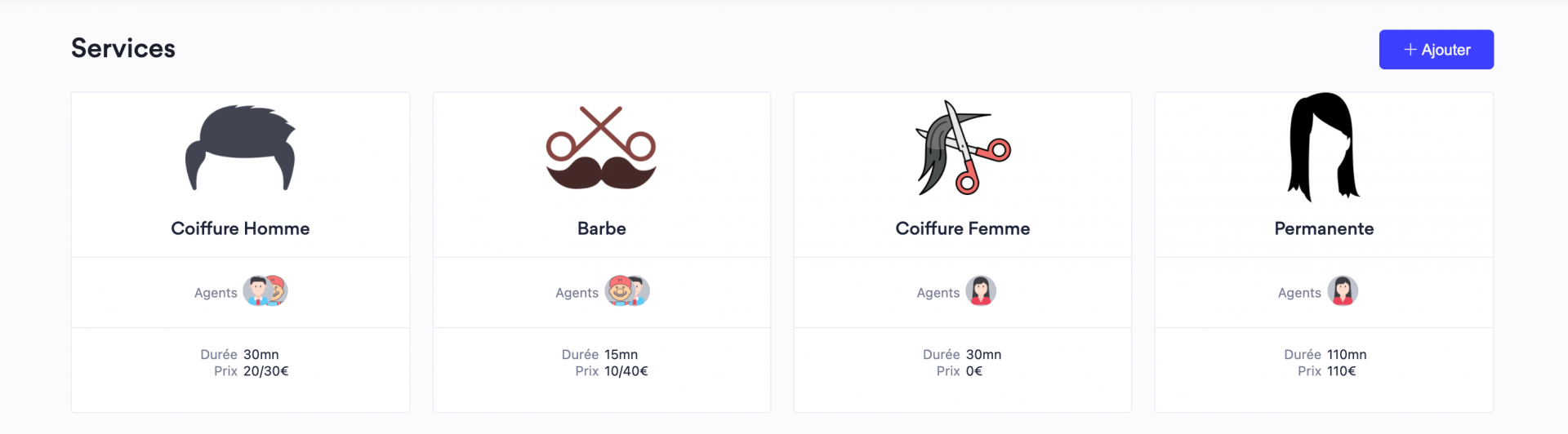
Task: Select the female agent avatar for Coiffure Femme
Action: (980, 291)
